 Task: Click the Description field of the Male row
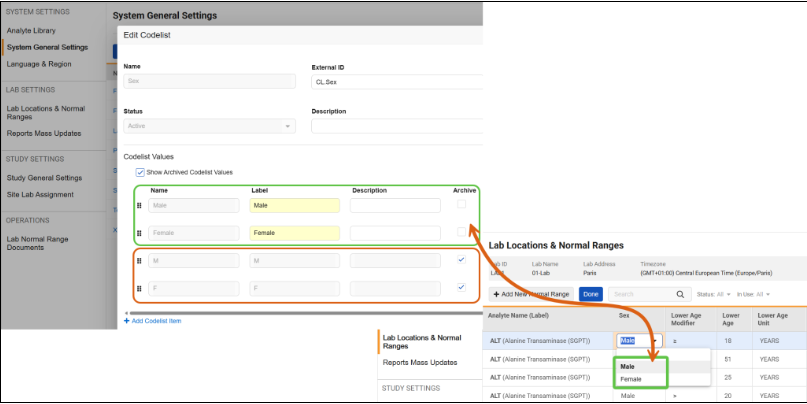pos(395,205)
